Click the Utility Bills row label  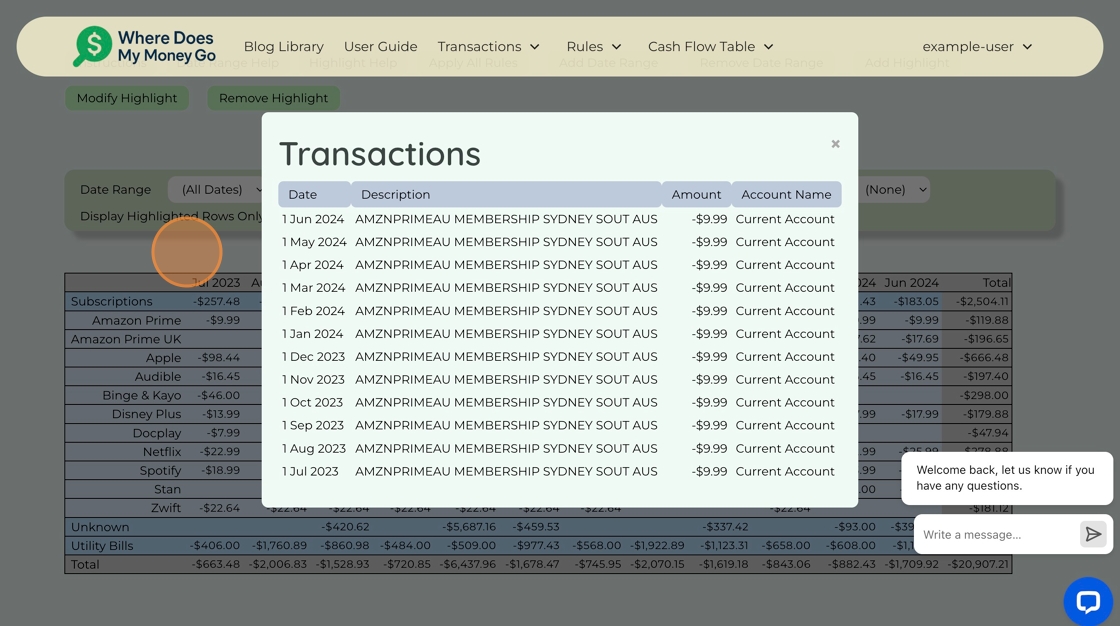click(102, 545)
